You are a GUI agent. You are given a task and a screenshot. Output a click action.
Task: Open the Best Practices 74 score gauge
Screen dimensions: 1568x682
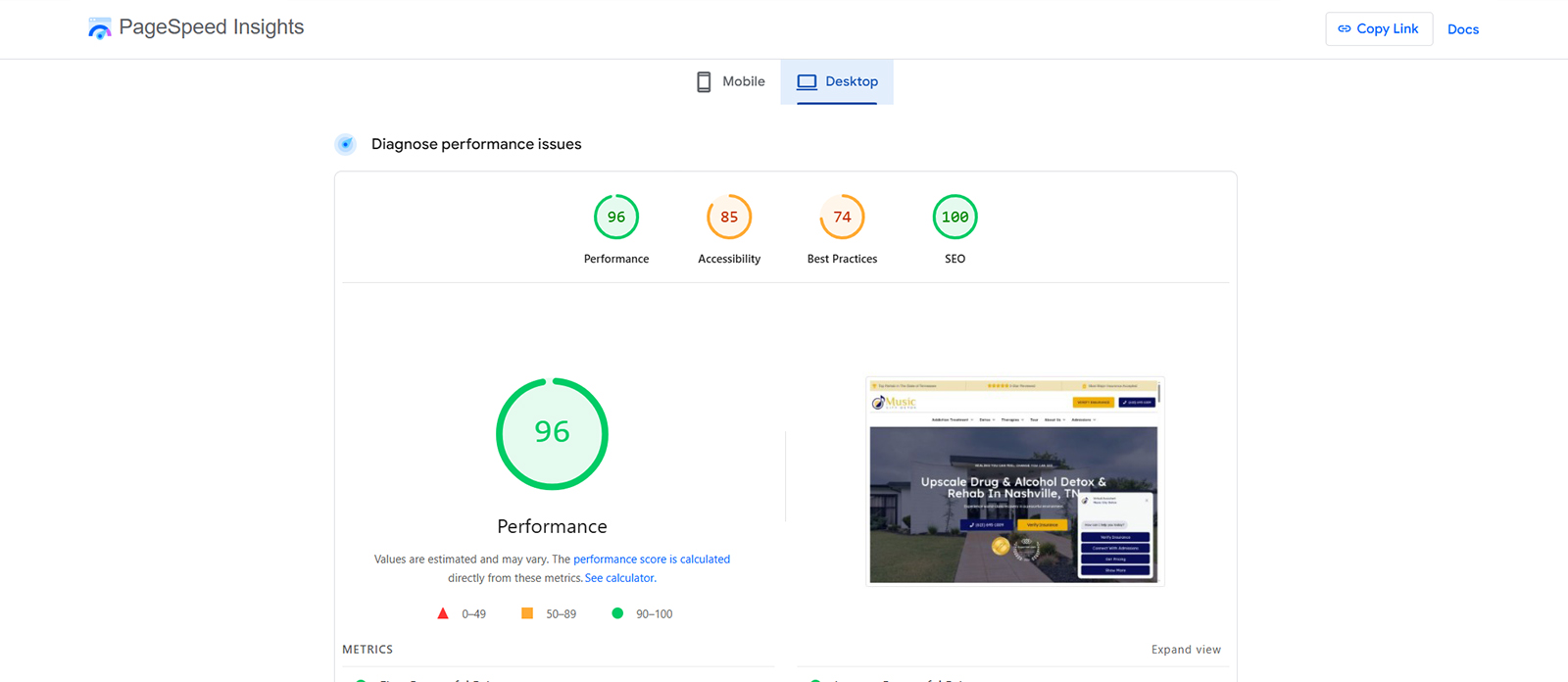842,218
